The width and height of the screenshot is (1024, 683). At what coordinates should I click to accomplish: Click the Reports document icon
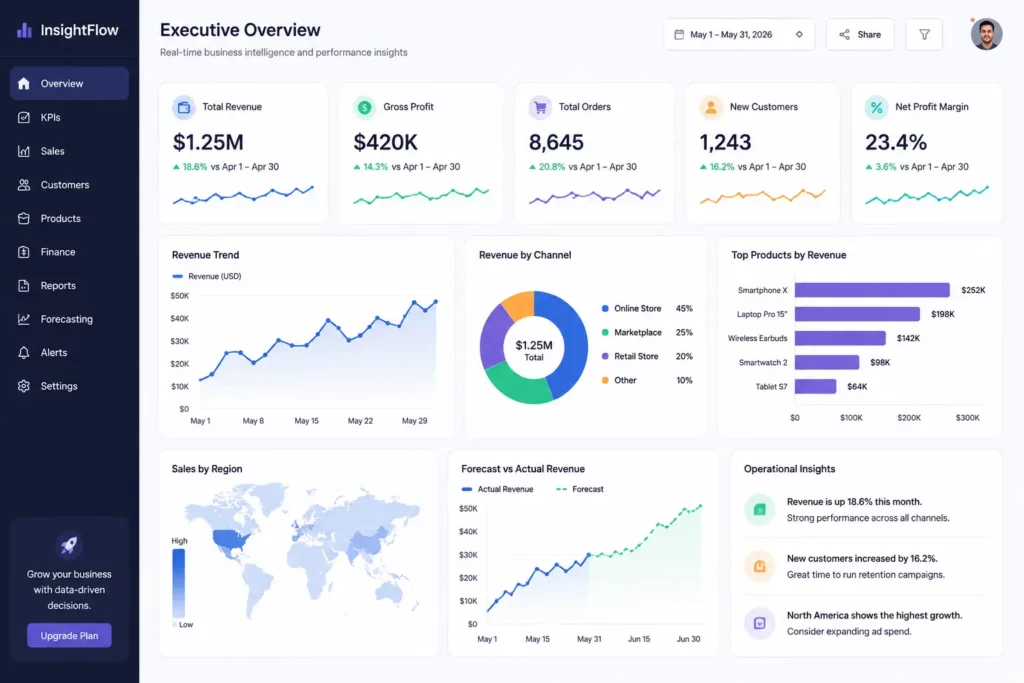[x=24, y=285]
